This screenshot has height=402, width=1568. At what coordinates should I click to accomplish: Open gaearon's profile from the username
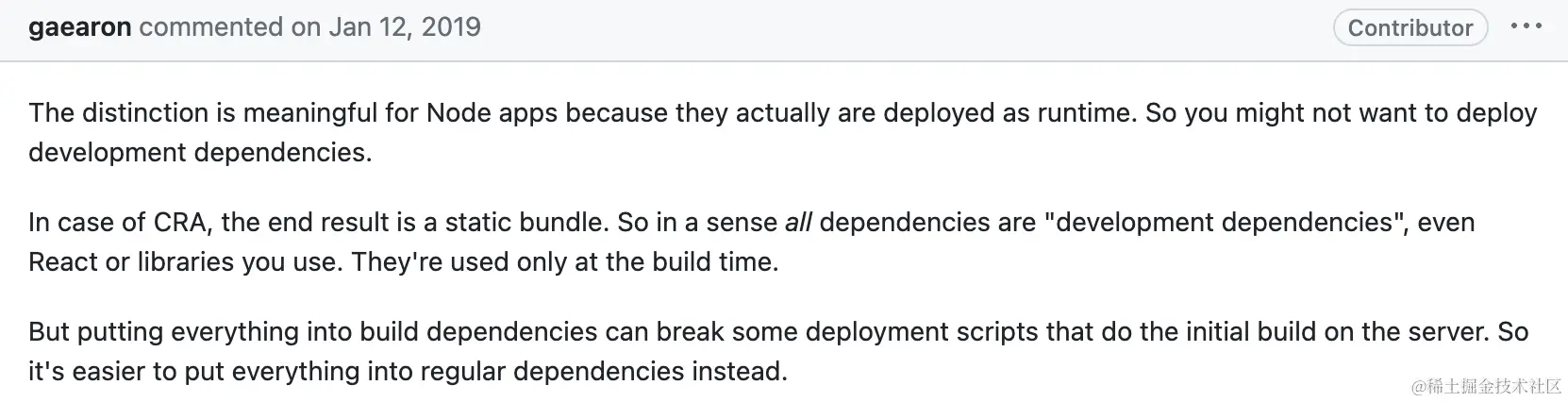(79, 27)
